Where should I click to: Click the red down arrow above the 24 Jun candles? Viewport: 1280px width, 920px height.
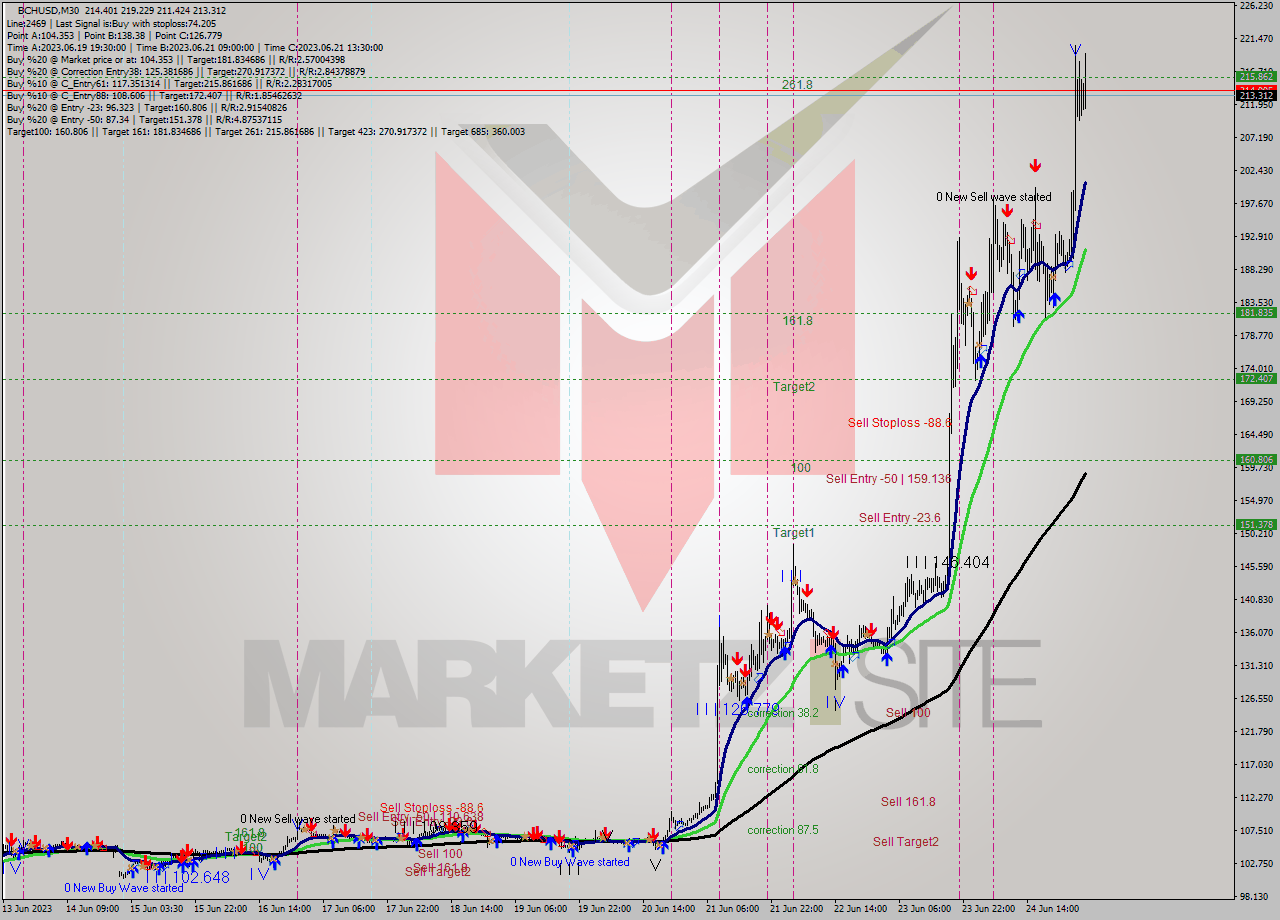(1035, 165)
